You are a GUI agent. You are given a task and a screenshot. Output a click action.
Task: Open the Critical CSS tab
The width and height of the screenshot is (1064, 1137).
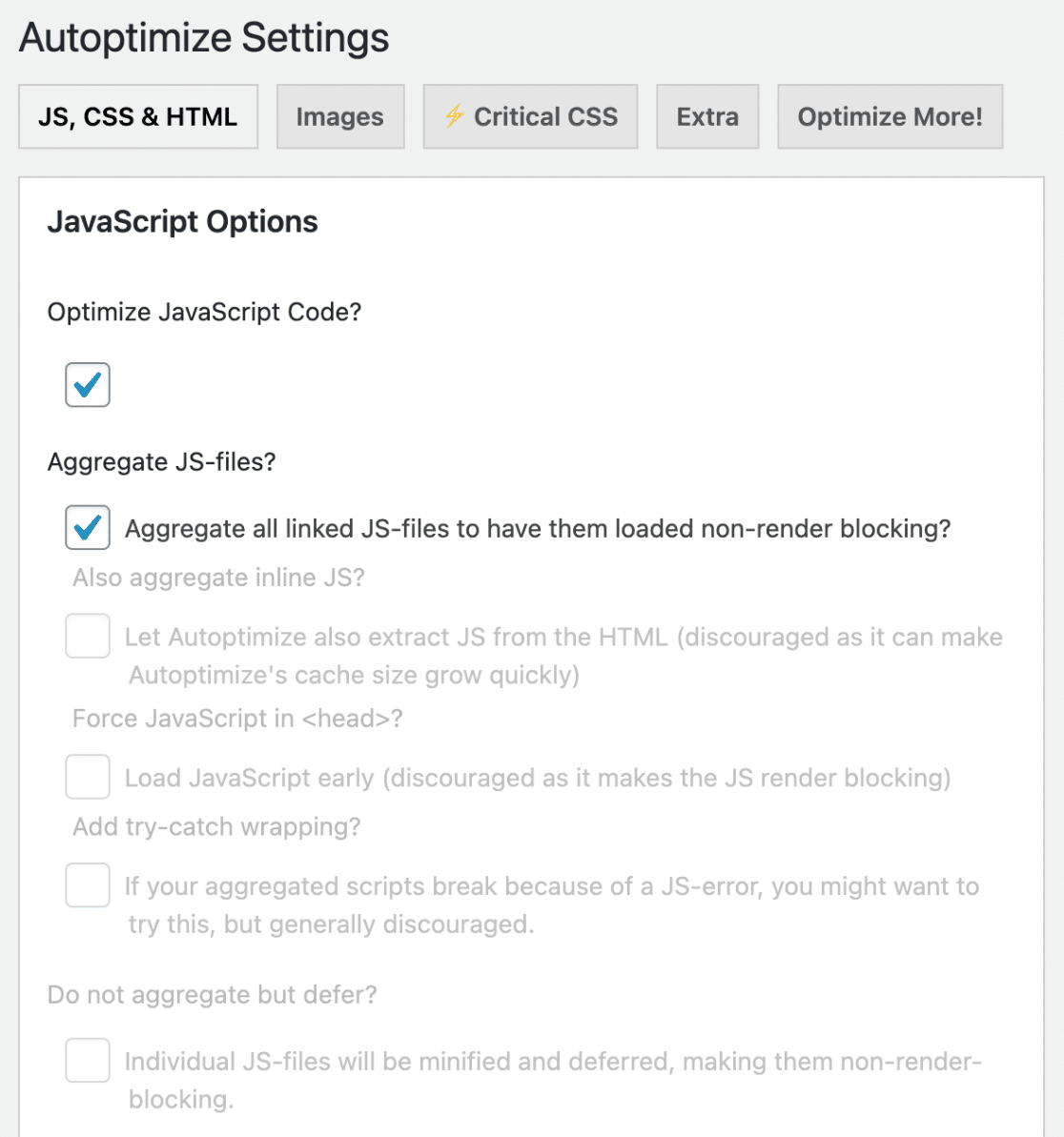coord(530,116)
